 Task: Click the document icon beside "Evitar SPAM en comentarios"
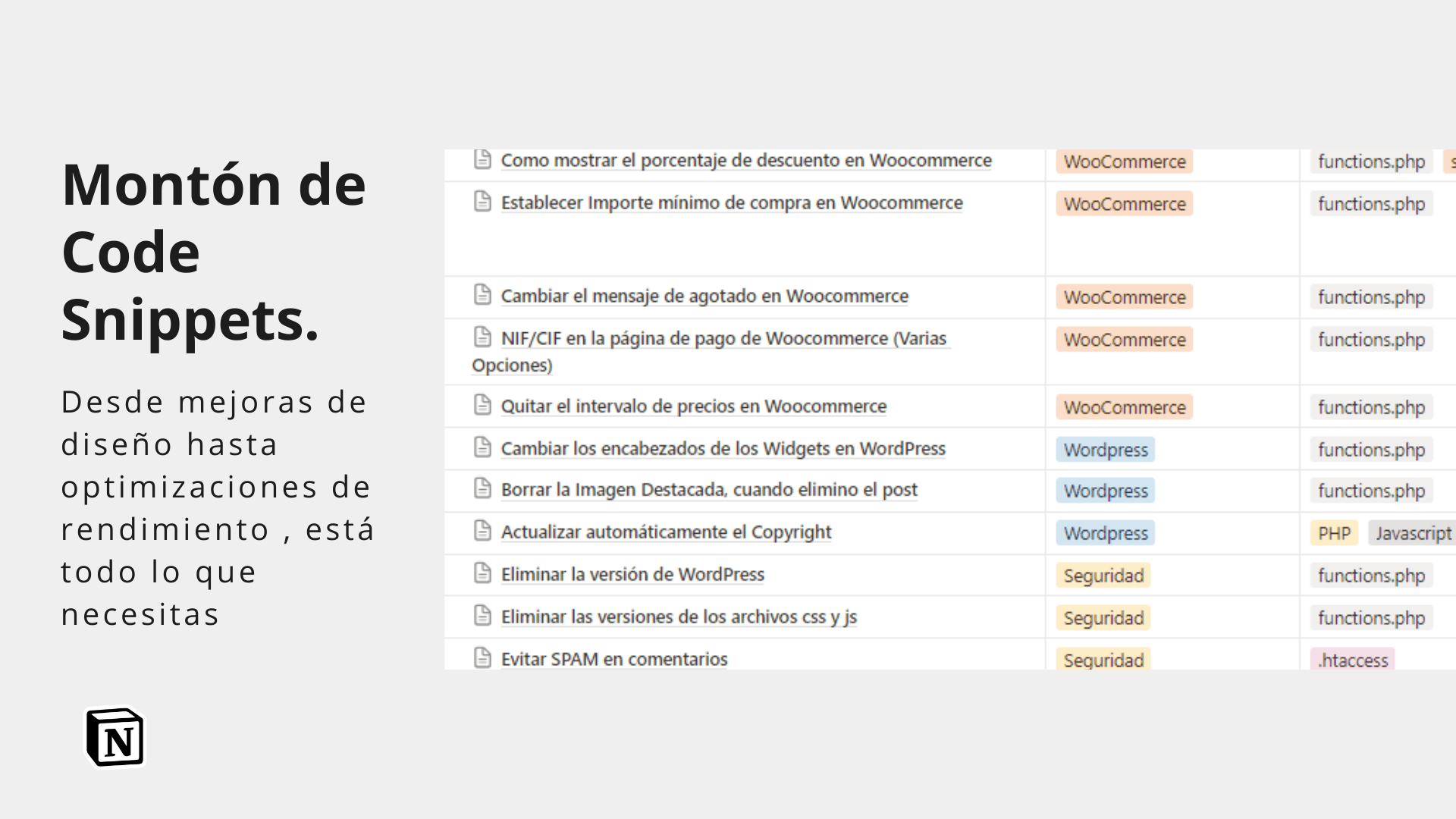(x=483, y=657)
